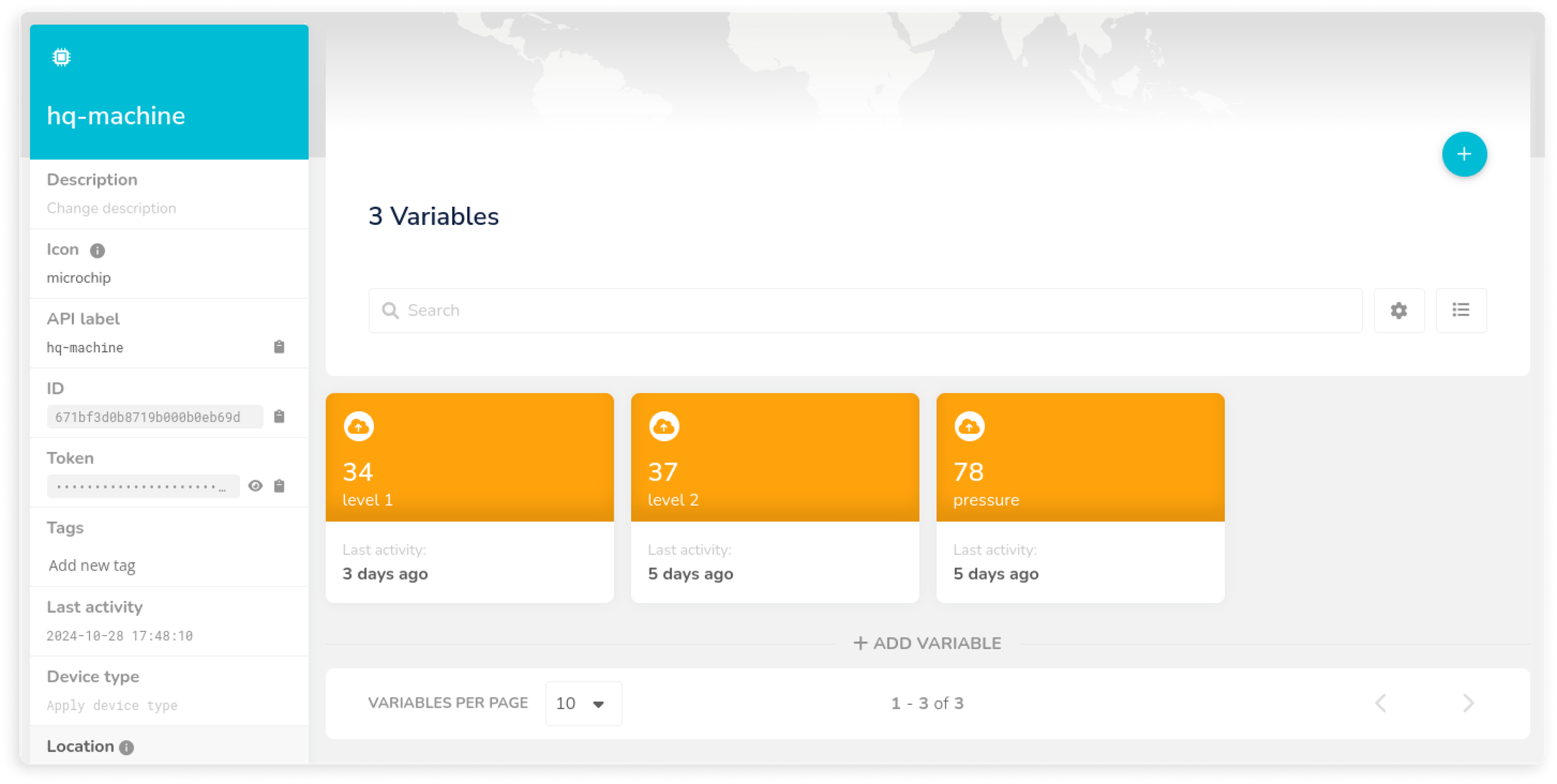Copy the API label to clipboard
This screenshot has height=784, width=1557.
pos(279,347)
